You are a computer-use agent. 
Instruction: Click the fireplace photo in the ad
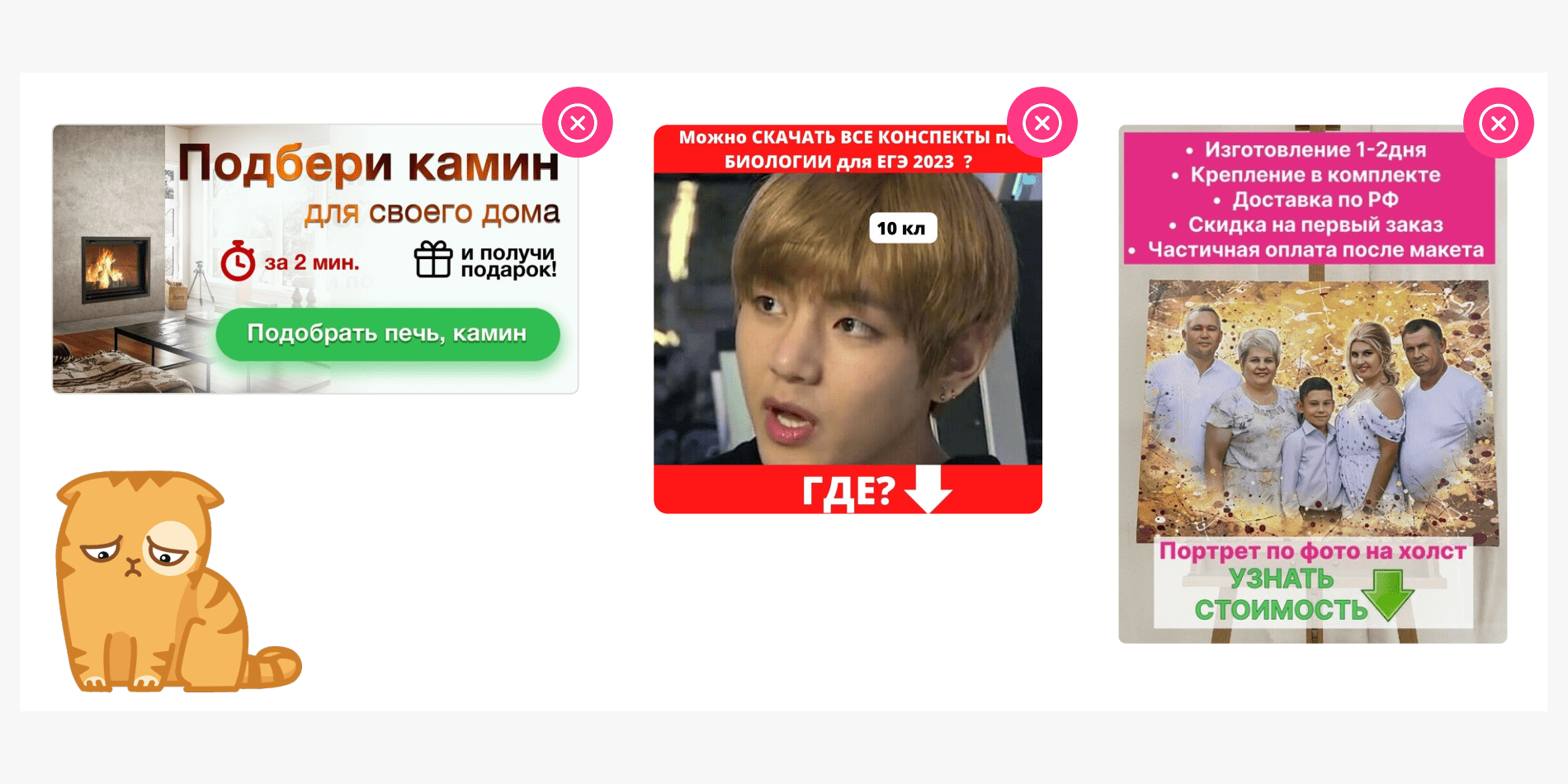[x=116, y=268]
